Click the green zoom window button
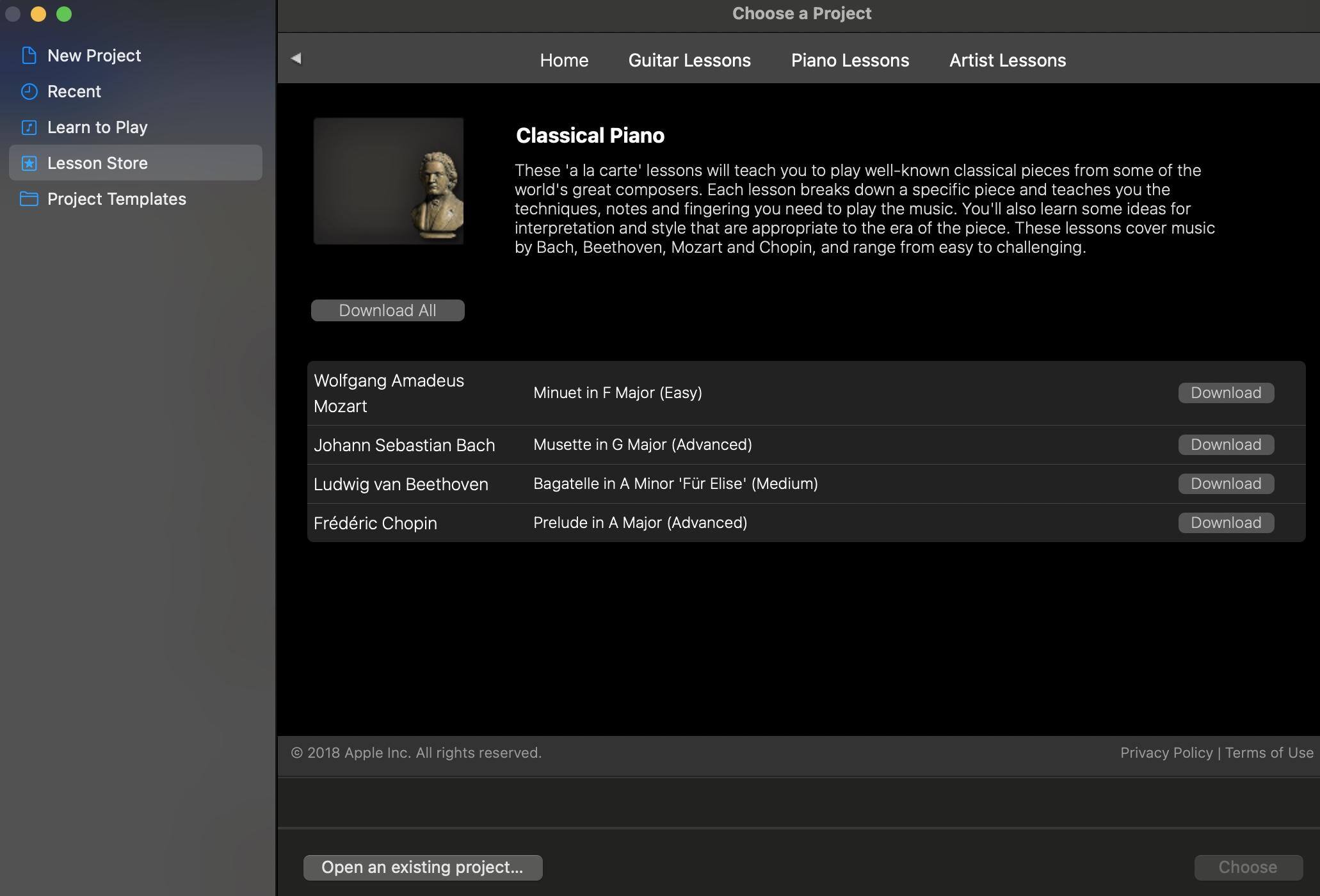This screenshot has width=1320, height=896. [x=64, y=14]
